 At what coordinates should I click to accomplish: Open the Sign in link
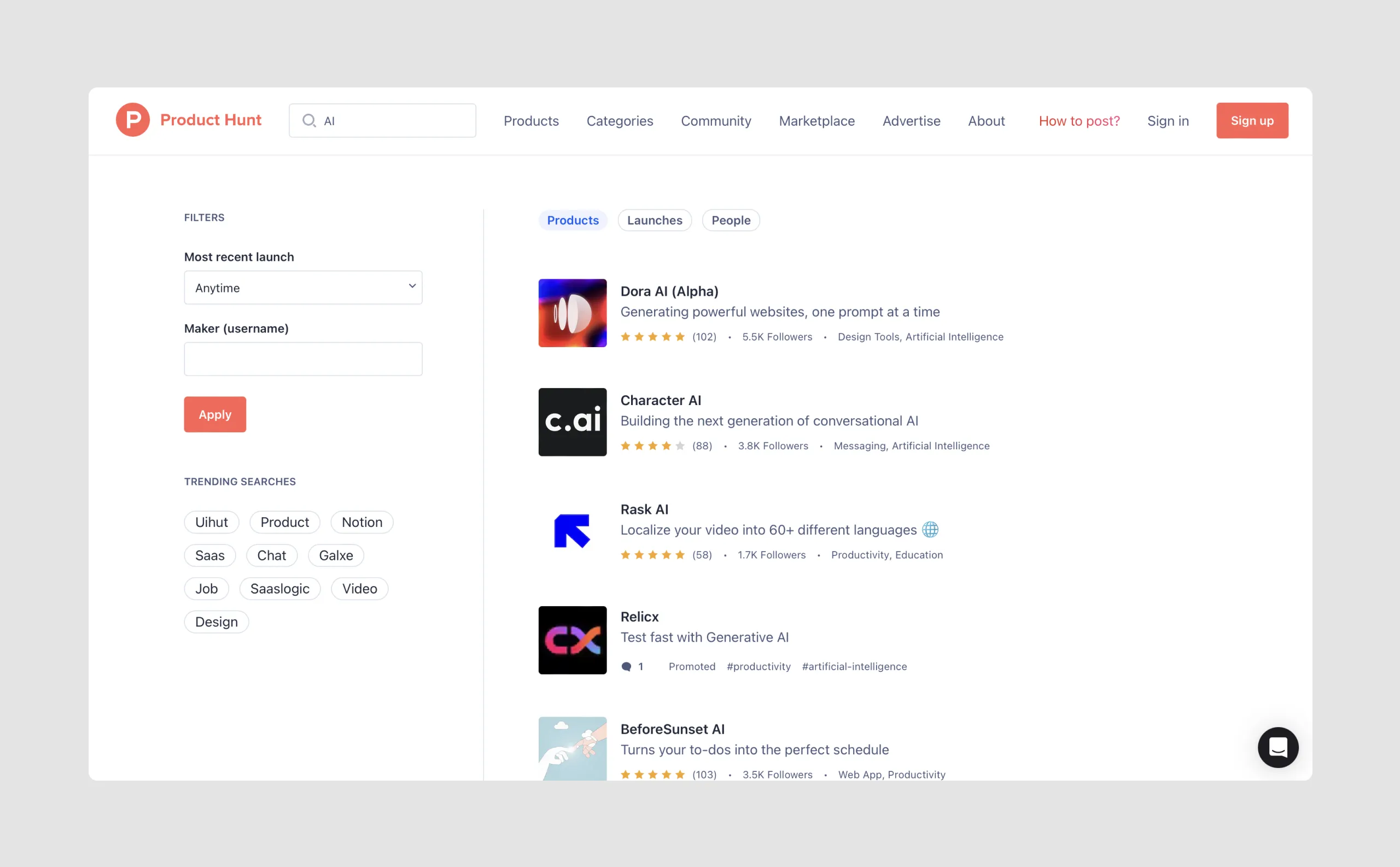[x=1168, y=121]
